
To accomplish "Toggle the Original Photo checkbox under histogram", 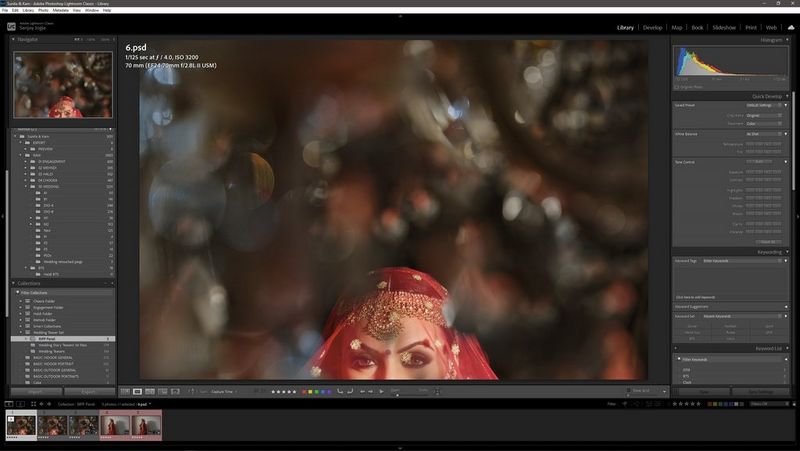I will point(677,87).
